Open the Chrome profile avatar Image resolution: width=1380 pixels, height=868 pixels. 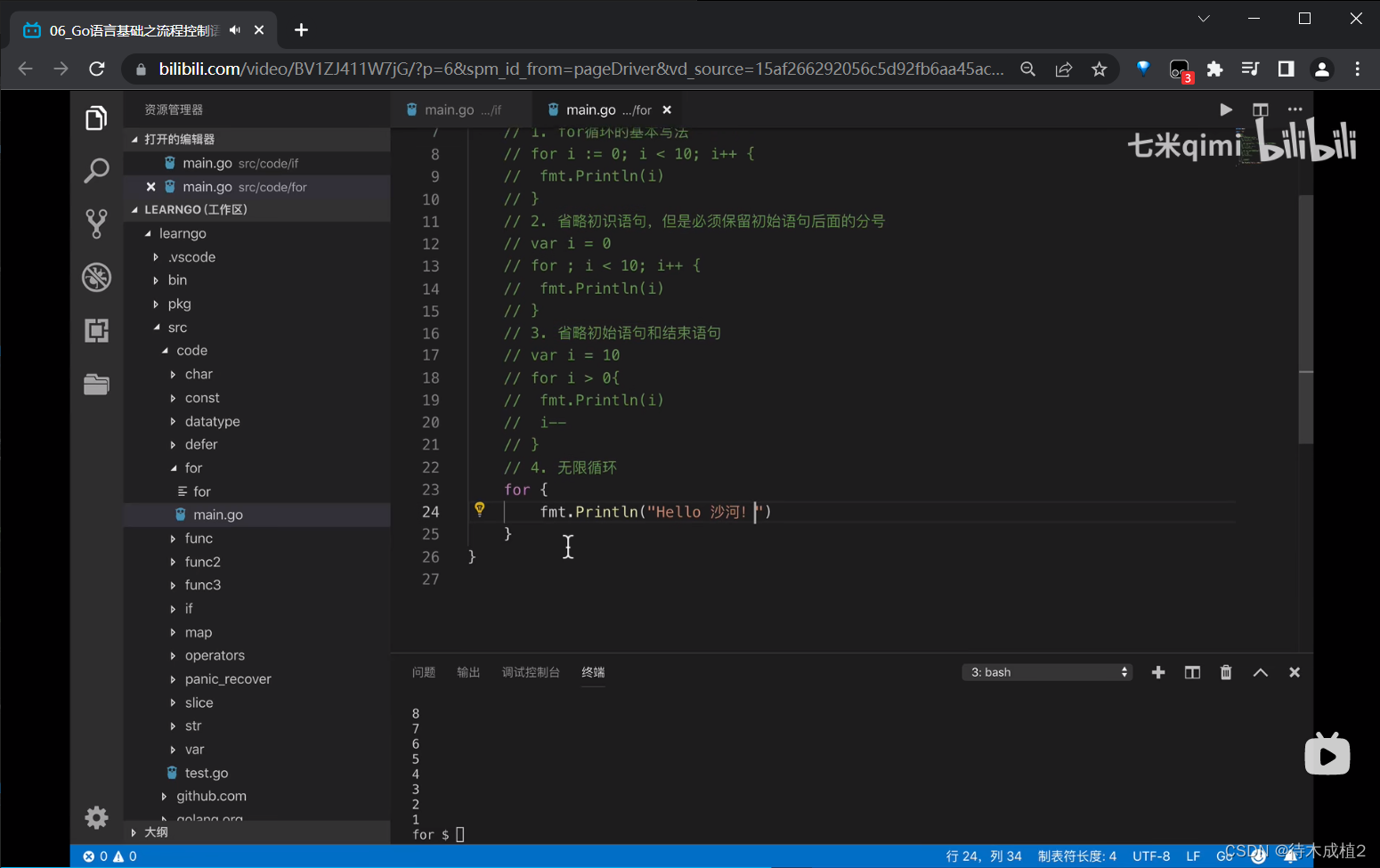[x=1322, y=69]
